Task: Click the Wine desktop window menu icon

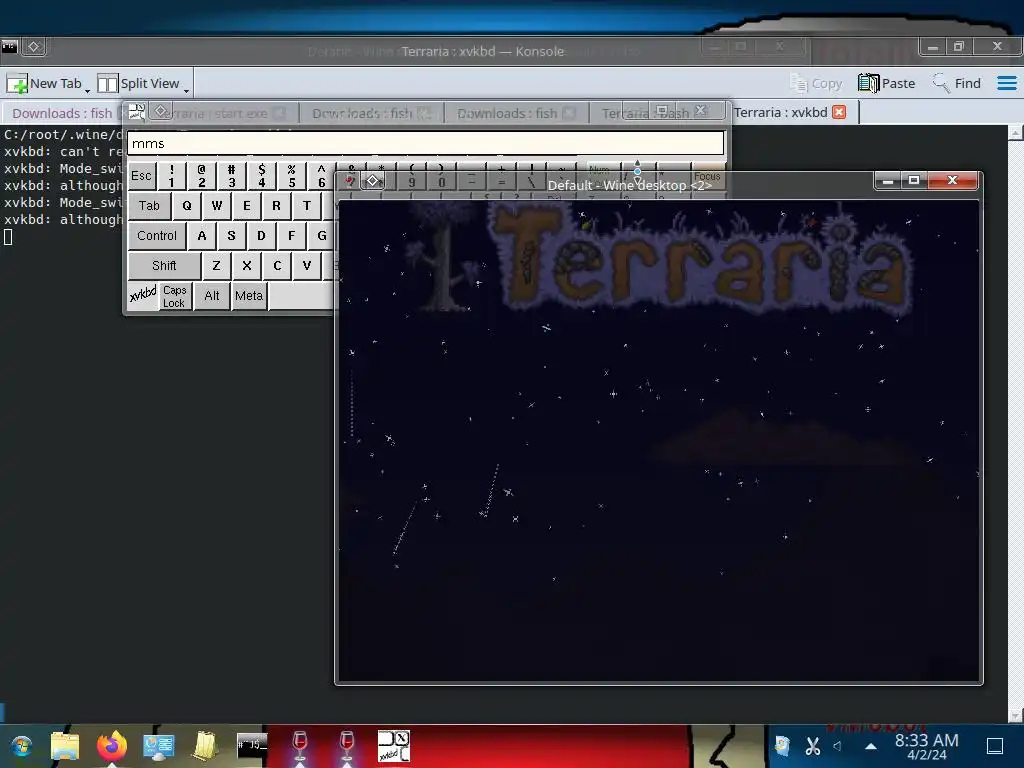Action: coord(349,181)
